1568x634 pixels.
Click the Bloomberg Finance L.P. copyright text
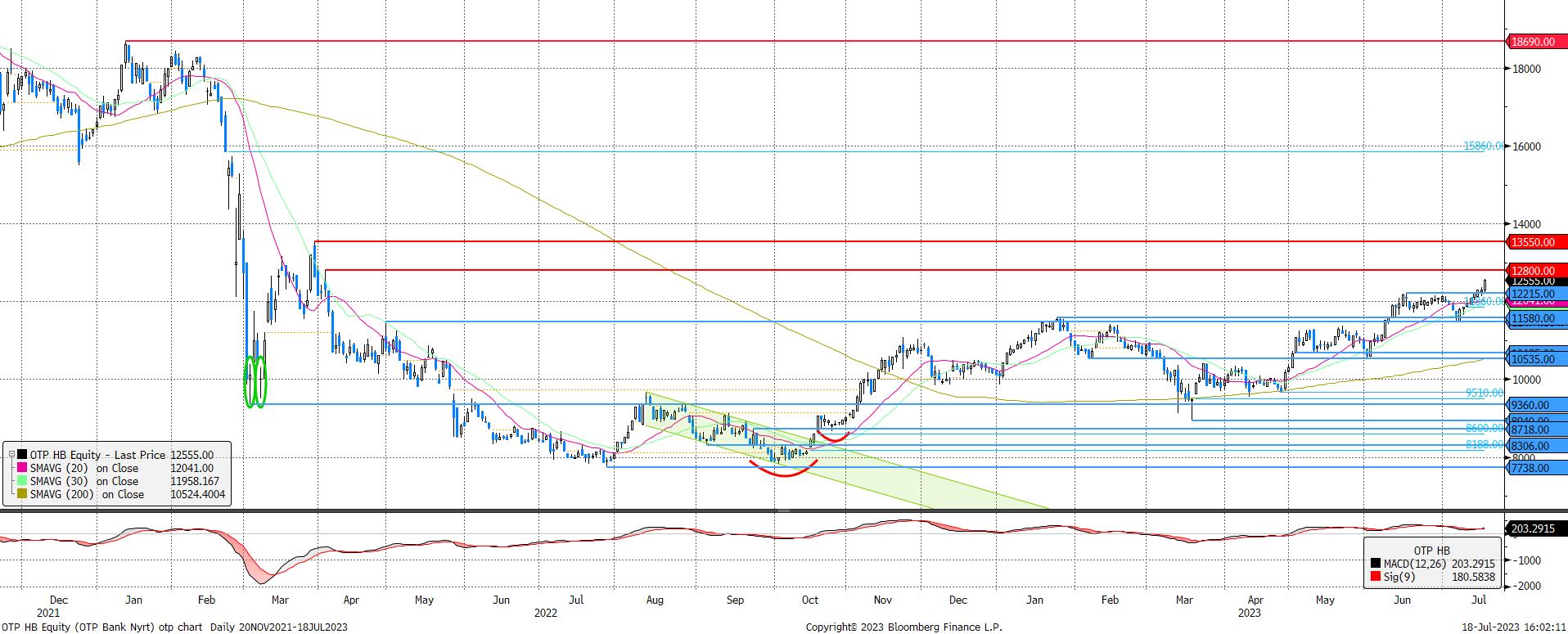click(903, 627)
